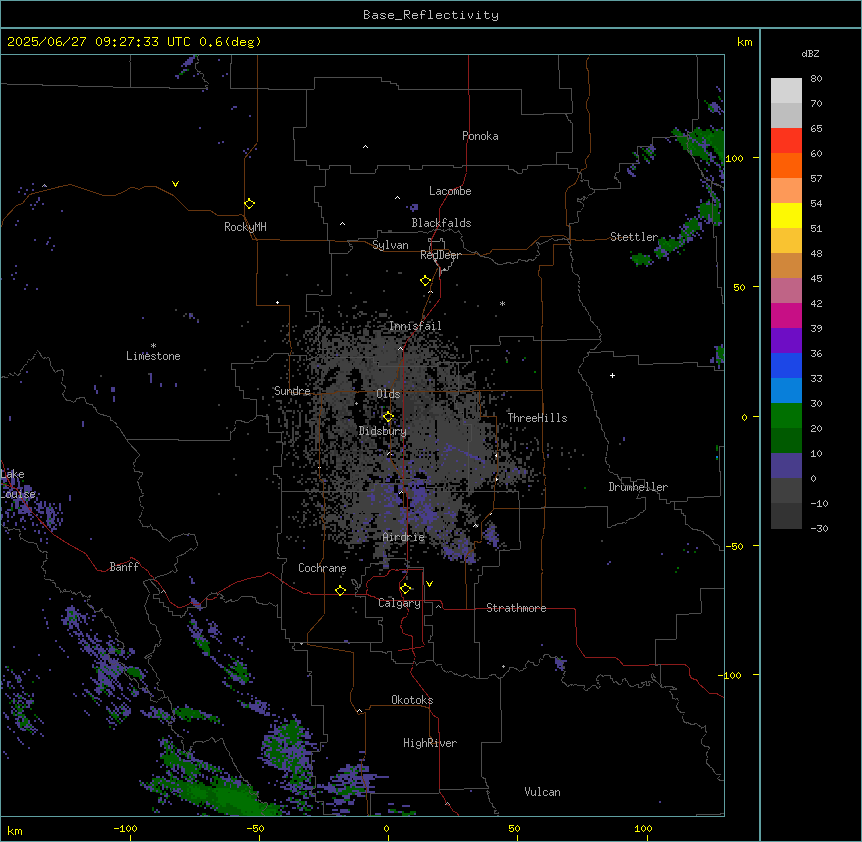
Task: Click the yellow diamond marker south of RedDeer
Action: click(425, 280)
